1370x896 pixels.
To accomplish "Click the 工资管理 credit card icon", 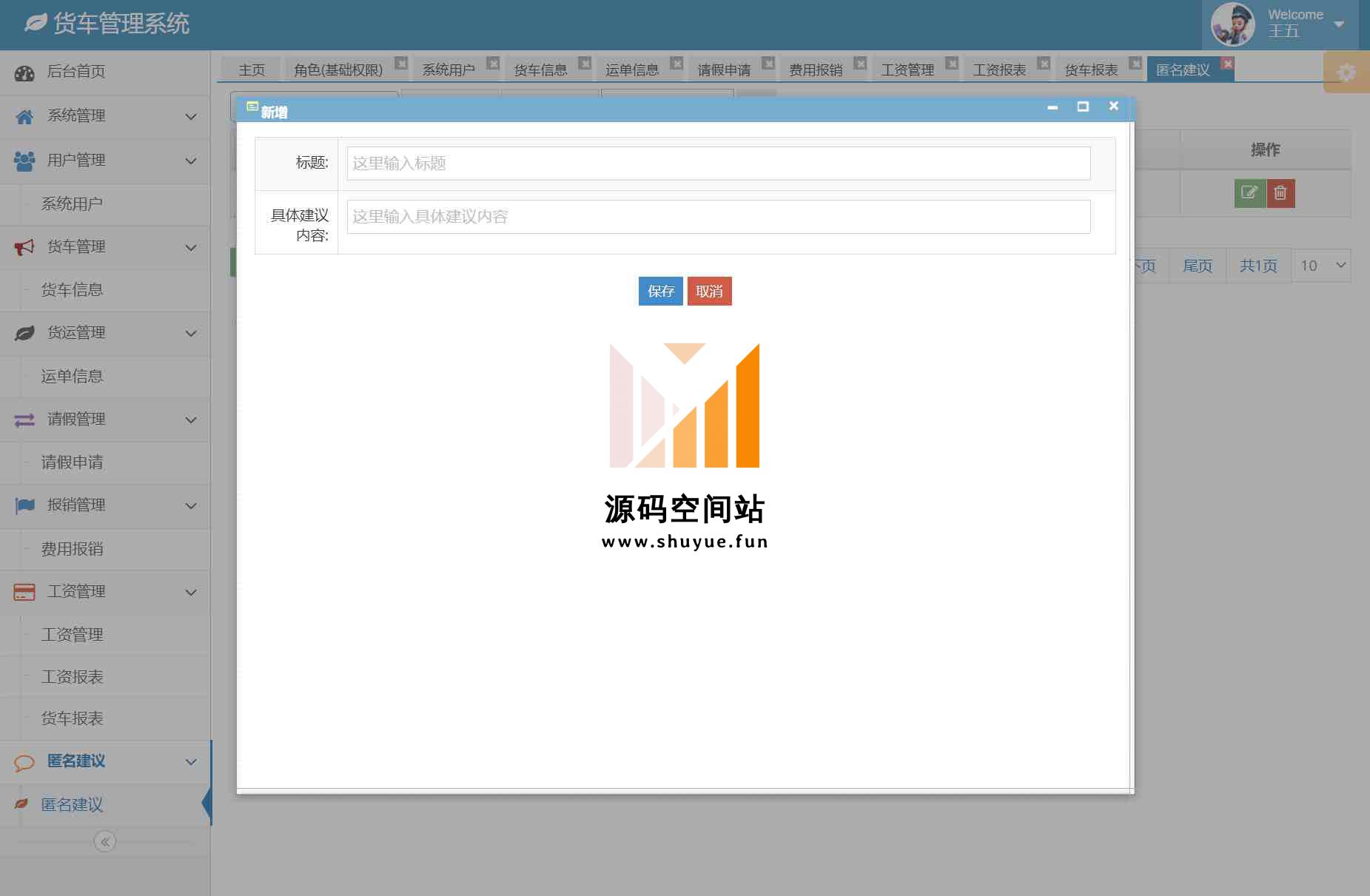I will pyautogui.click(x=24, y=592).
